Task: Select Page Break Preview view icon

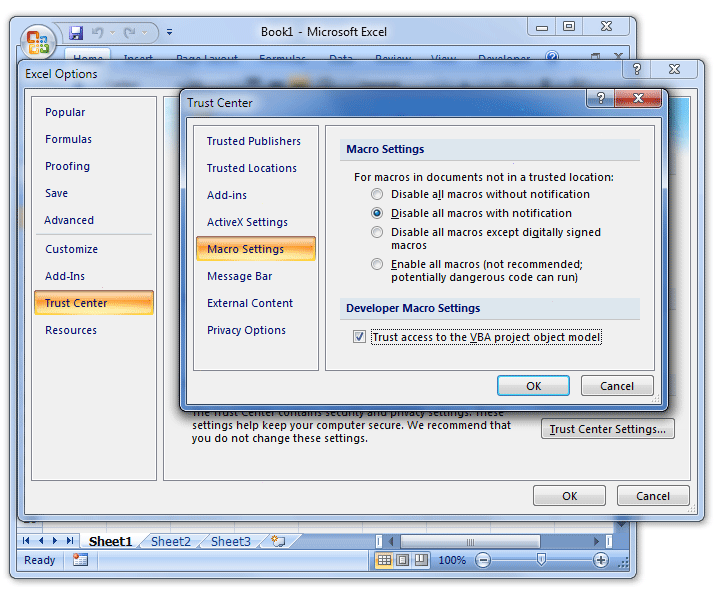Action: (x=421, y=560)
